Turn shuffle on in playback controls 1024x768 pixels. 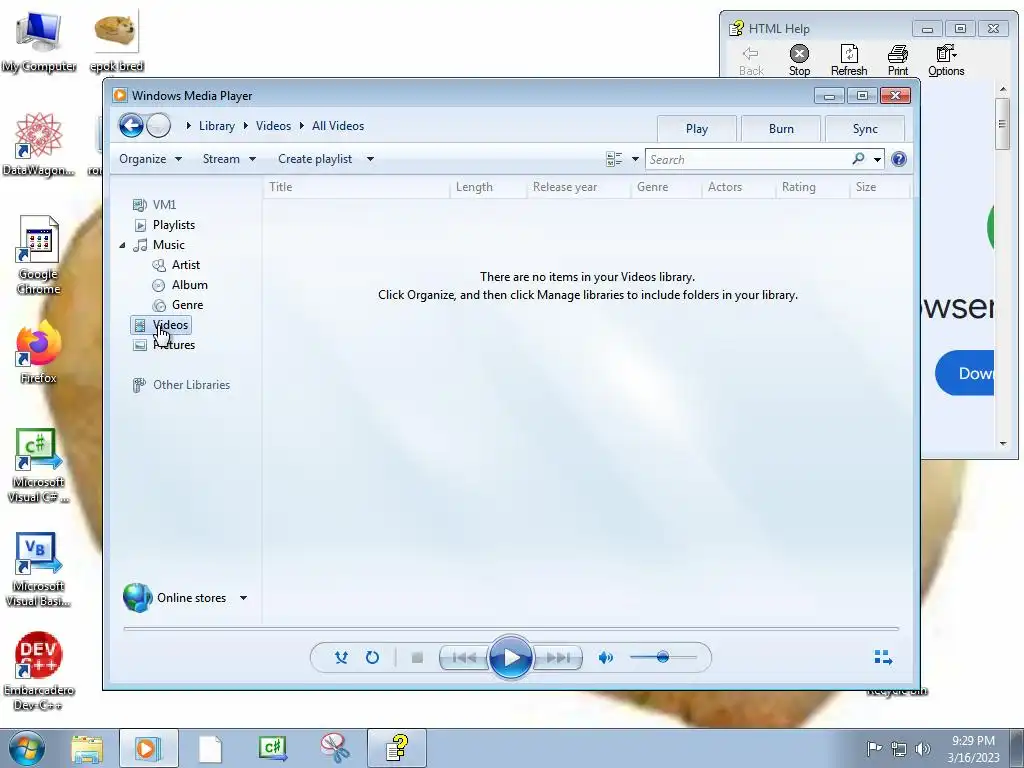coord(341,658)
